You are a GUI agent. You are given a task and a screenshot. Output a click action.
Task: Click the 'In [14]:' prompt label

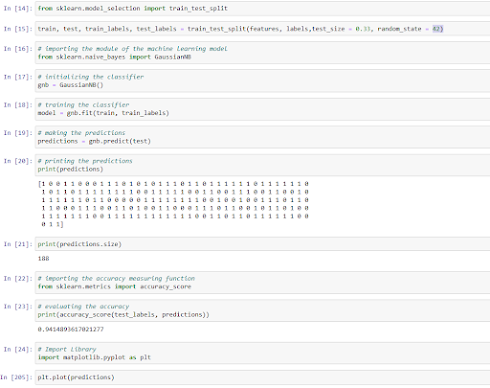pos(18,9)
